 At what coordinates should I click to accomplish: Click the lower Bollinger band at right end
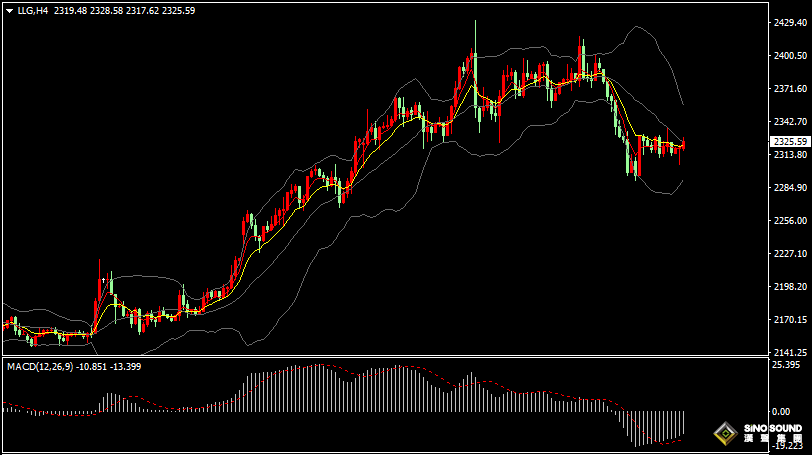pyautogui.click(x=681, y=183)
